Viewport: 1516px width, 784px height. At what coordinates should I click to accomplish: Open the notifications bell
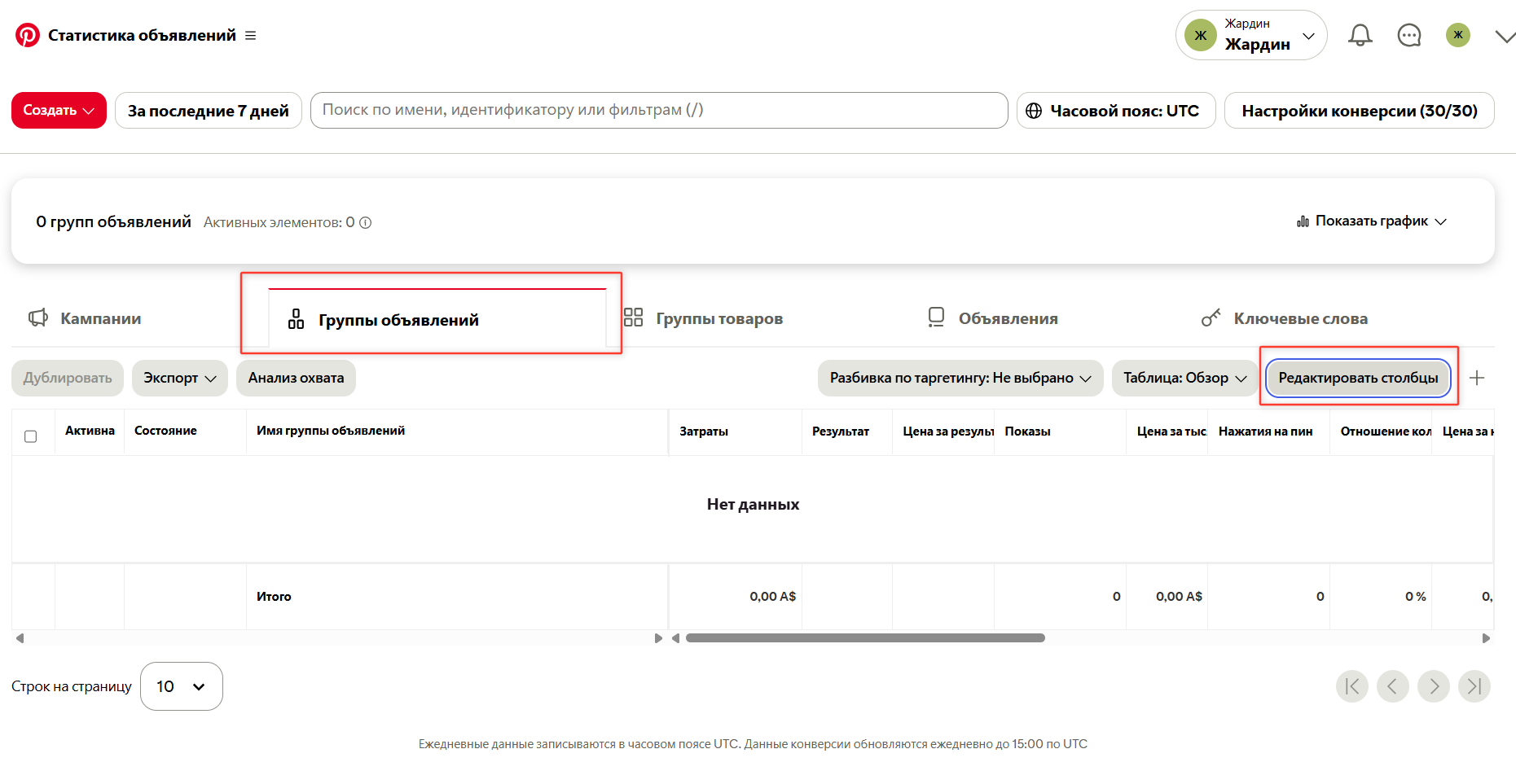tap(1360, 35)
